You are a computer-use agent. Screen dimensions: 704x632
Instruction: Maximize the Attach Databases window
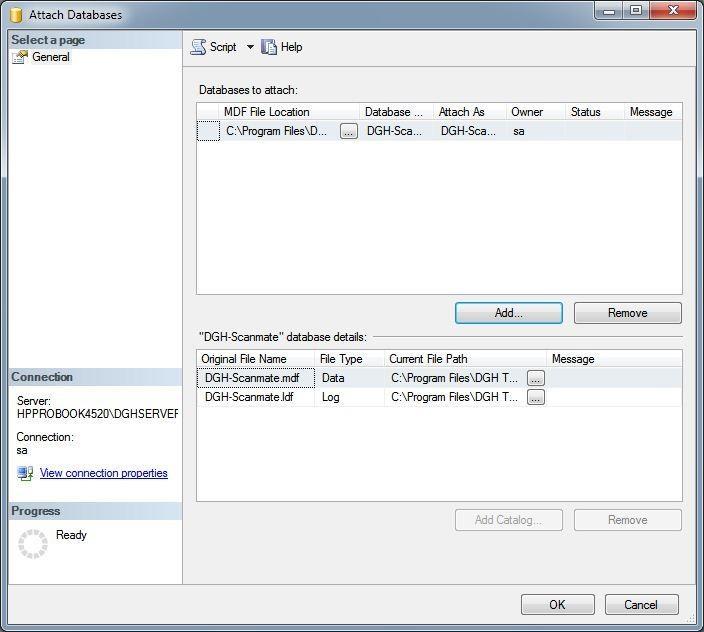click(636, 11)
